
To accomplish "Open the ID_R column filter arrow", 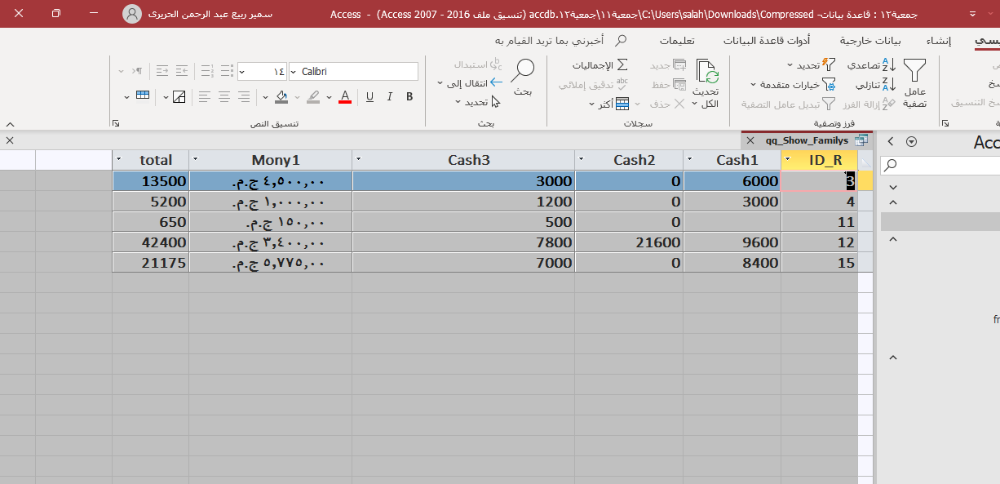I will tap(789, 160).
